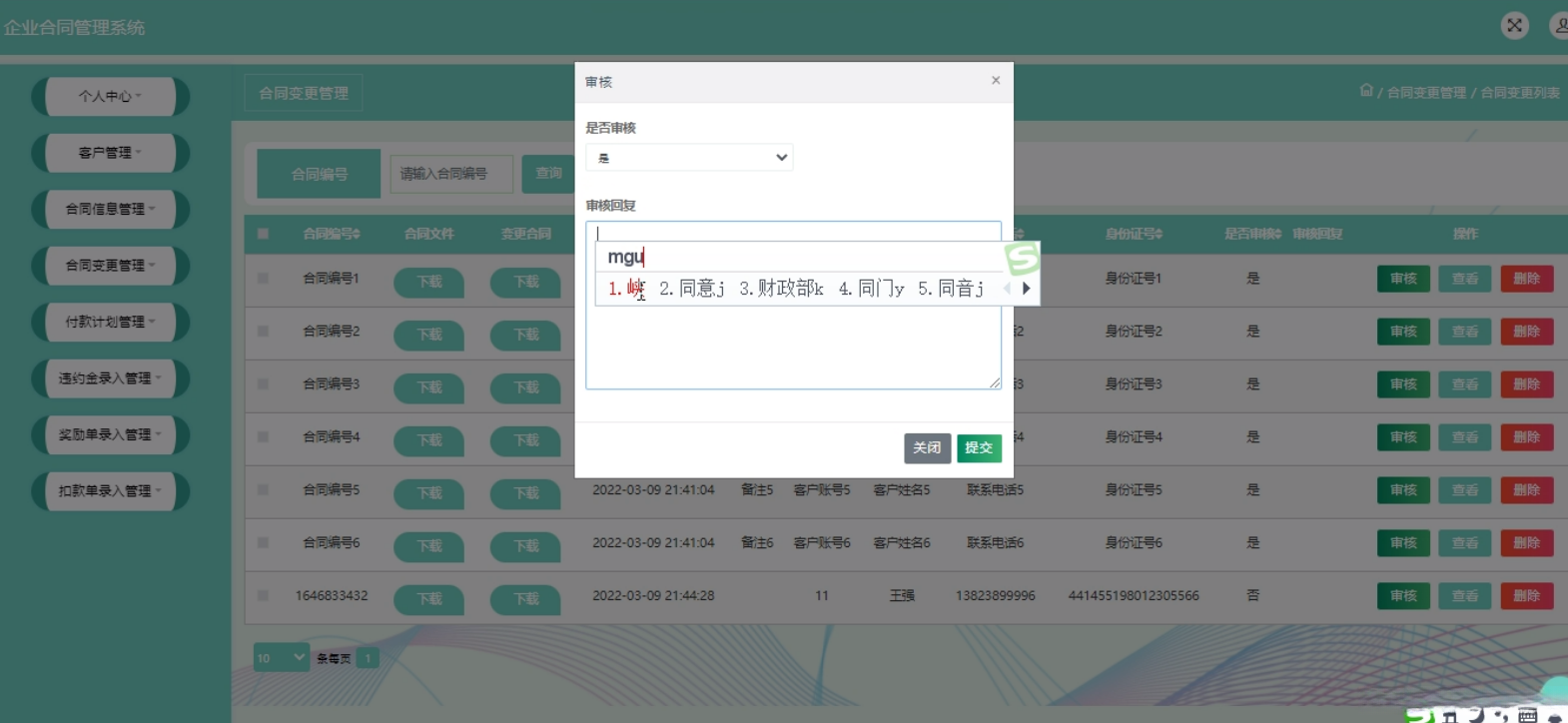
Task: Expand the 客户管理 sidebar menu
Action: point(110,153)
